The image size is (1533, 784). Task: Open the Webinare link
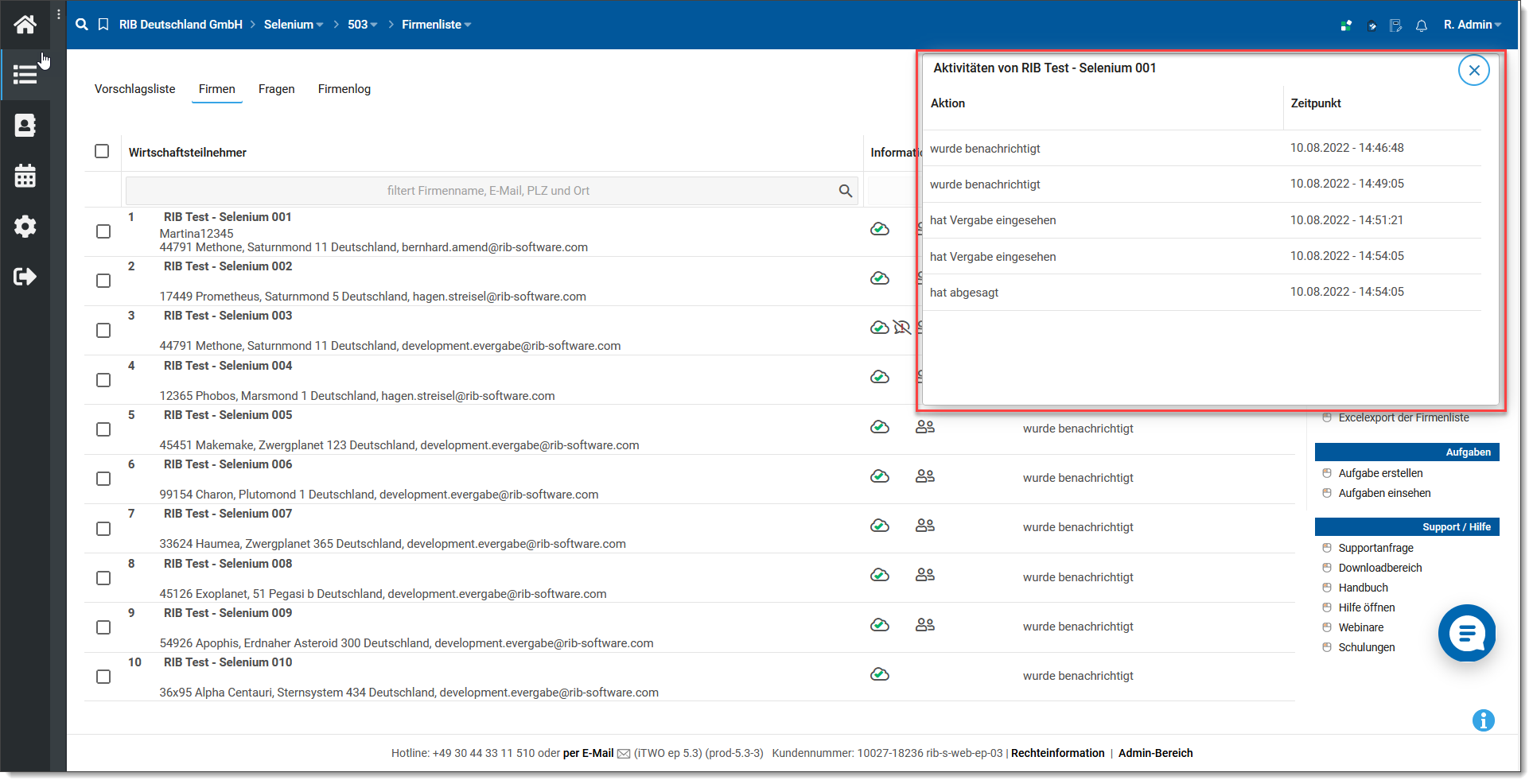(x=1360, y=627)
